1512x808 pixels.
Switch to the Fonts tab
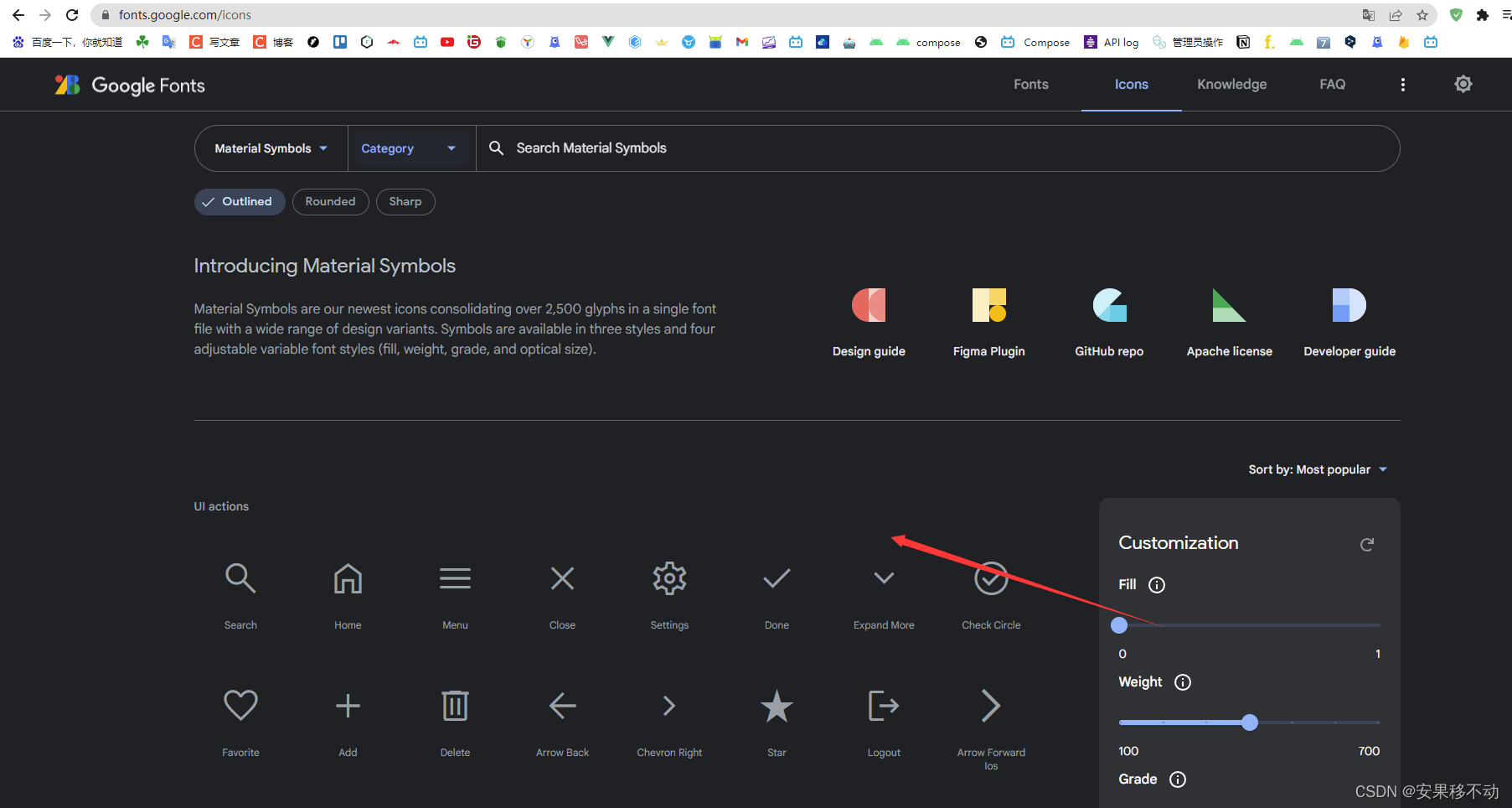tap(1031, 85)
